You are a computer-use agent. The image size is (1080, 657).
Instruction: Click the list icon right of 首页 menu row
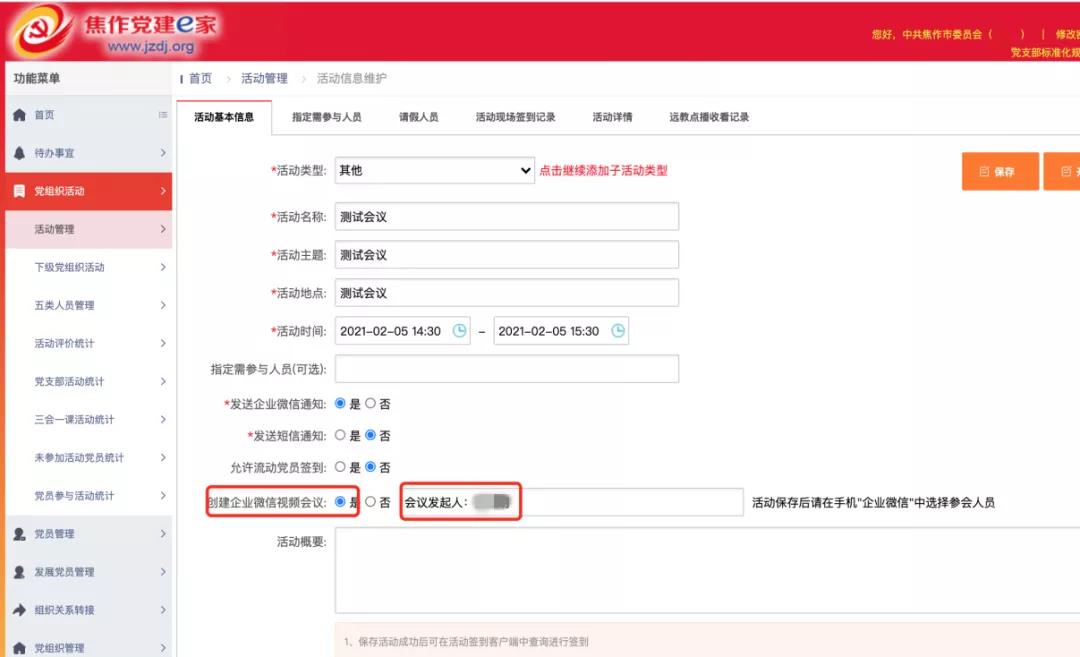click(x=163, y=115)
